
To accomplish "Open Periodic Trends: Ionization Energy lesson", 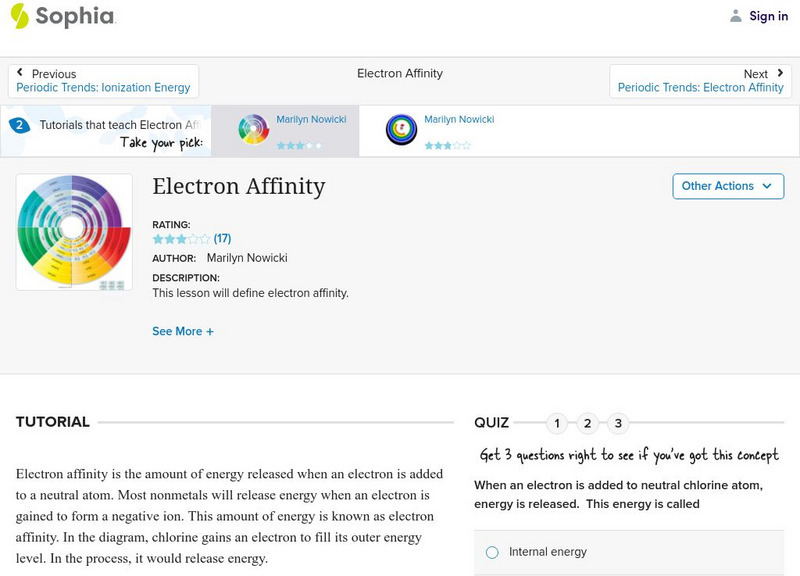I will pyautogui.click(x=104, y=87).
